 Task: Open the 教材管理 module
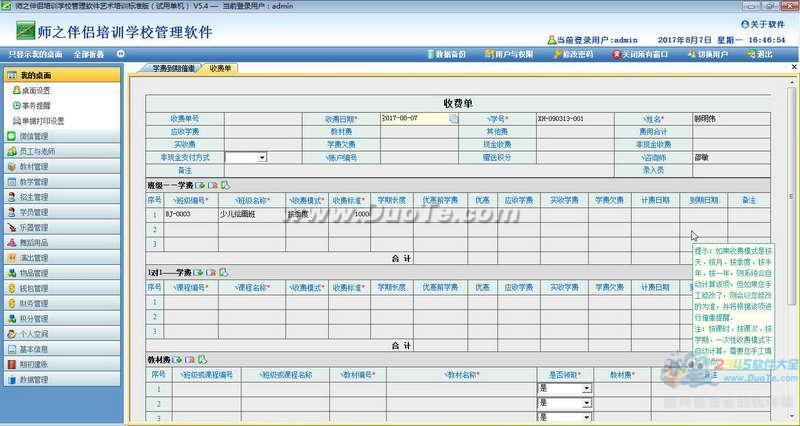(62, 166)
